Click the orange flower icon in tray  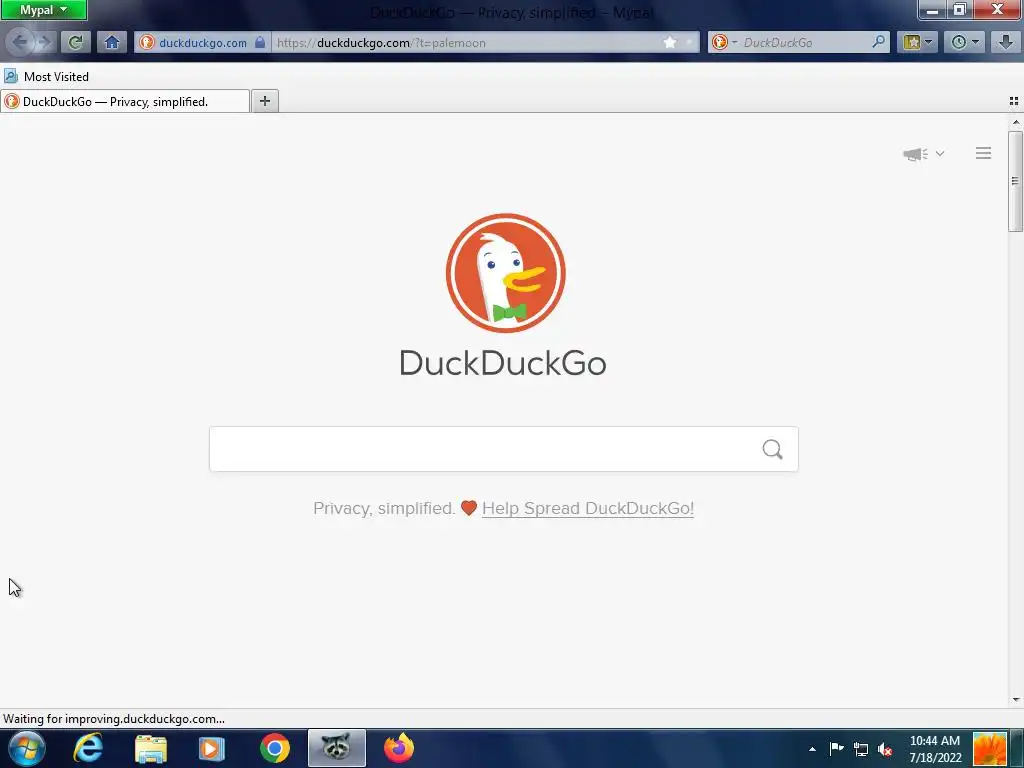pos(990,749)
